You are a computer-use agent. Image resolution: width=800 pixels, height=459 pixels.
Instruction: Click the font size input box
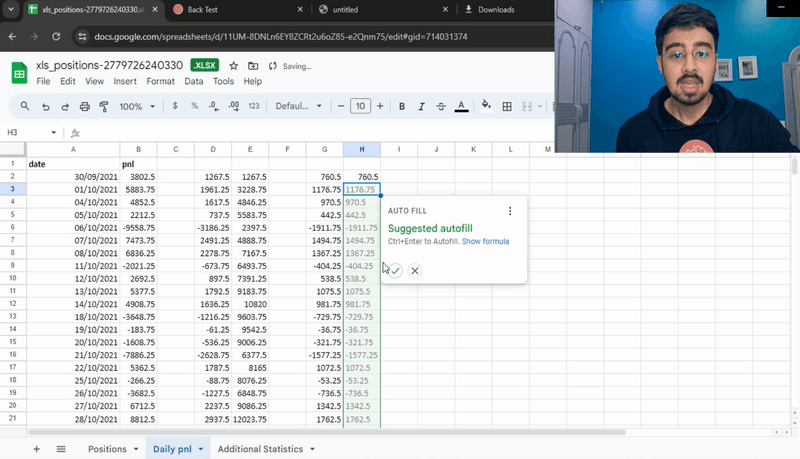[360, 106]
